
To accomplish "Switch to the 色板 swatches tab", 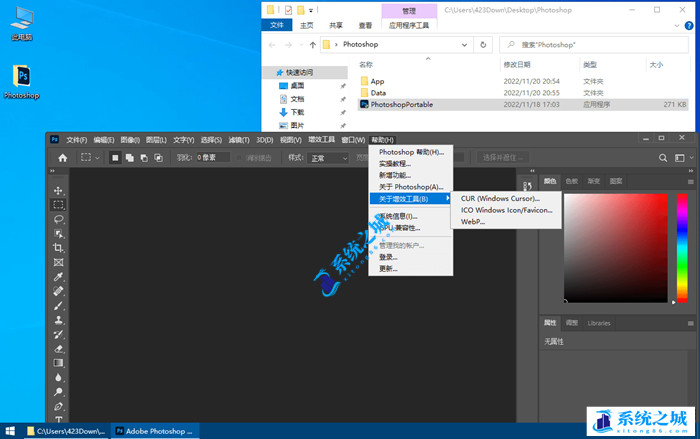I will 571,181.
